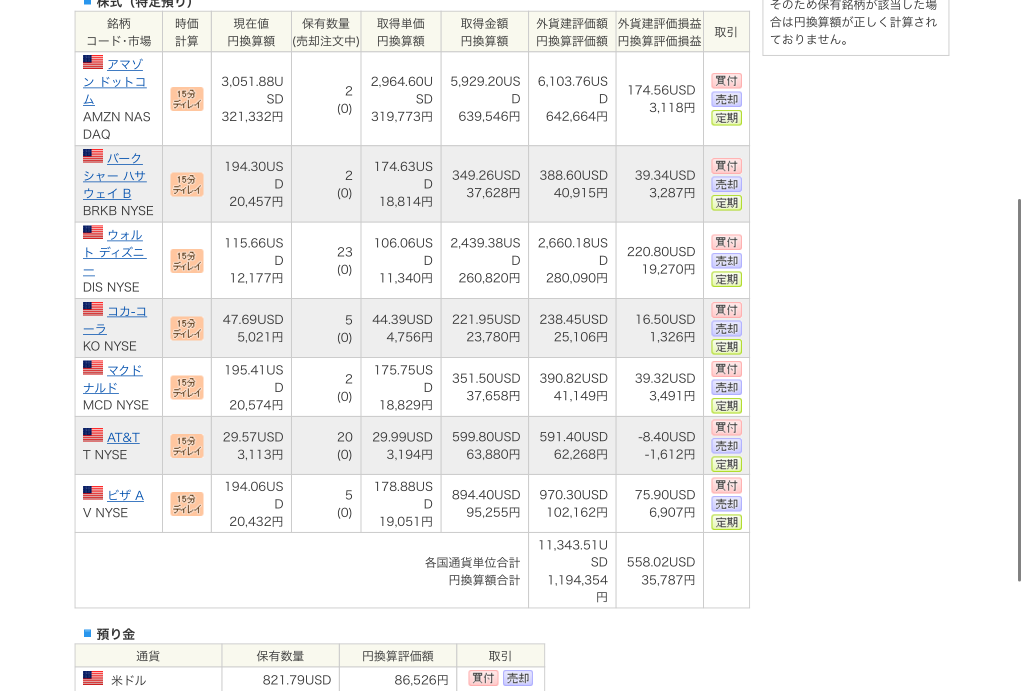Click 売却 button for DIS
Screen dimensions: 1024x691
coord(726,261)
